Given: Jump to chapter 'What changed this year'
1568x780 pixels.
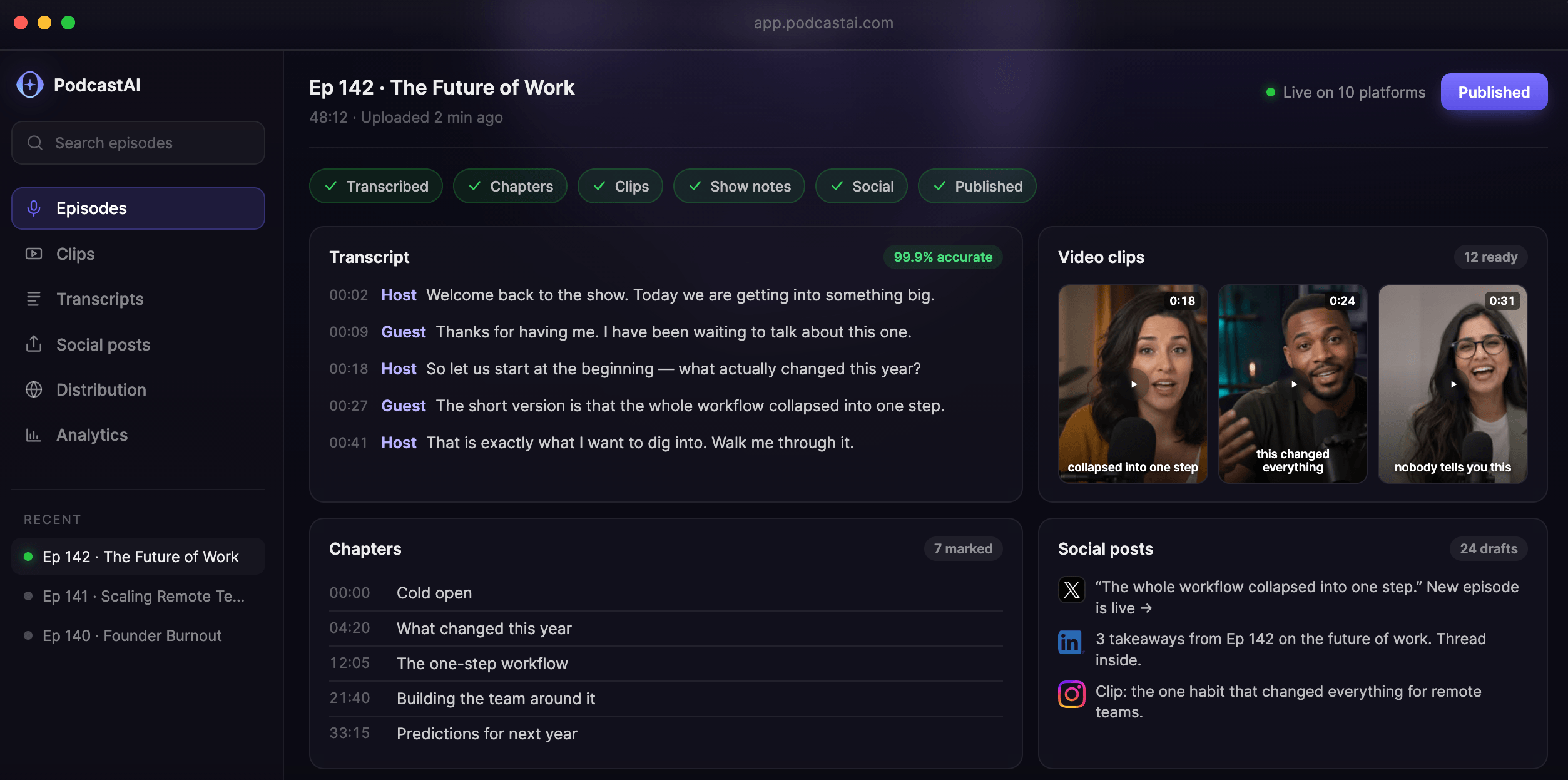Looking at the screenshot, I should 666,628.
